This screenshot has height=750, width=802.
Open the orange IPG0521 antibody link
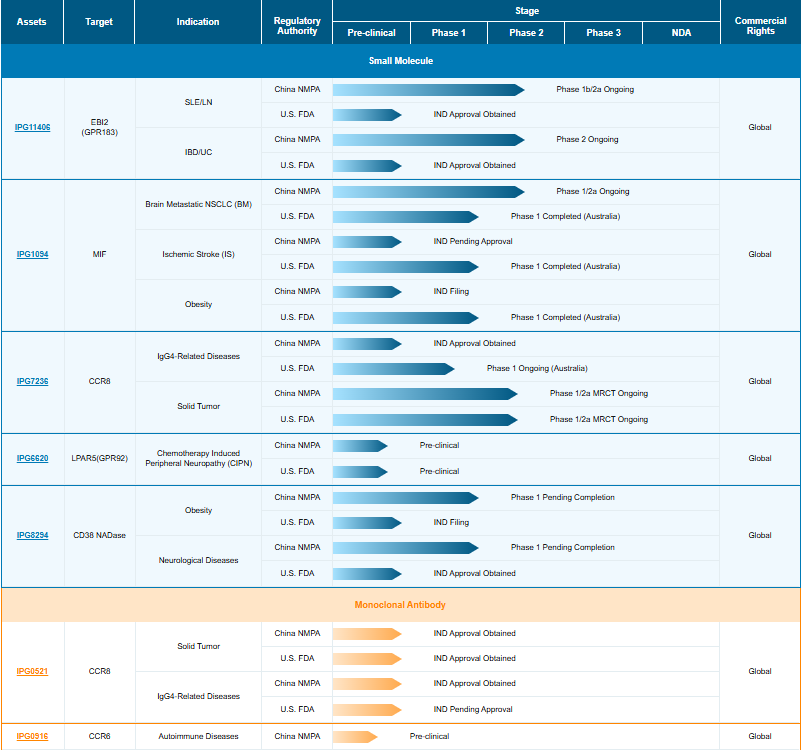coord(32,671)
